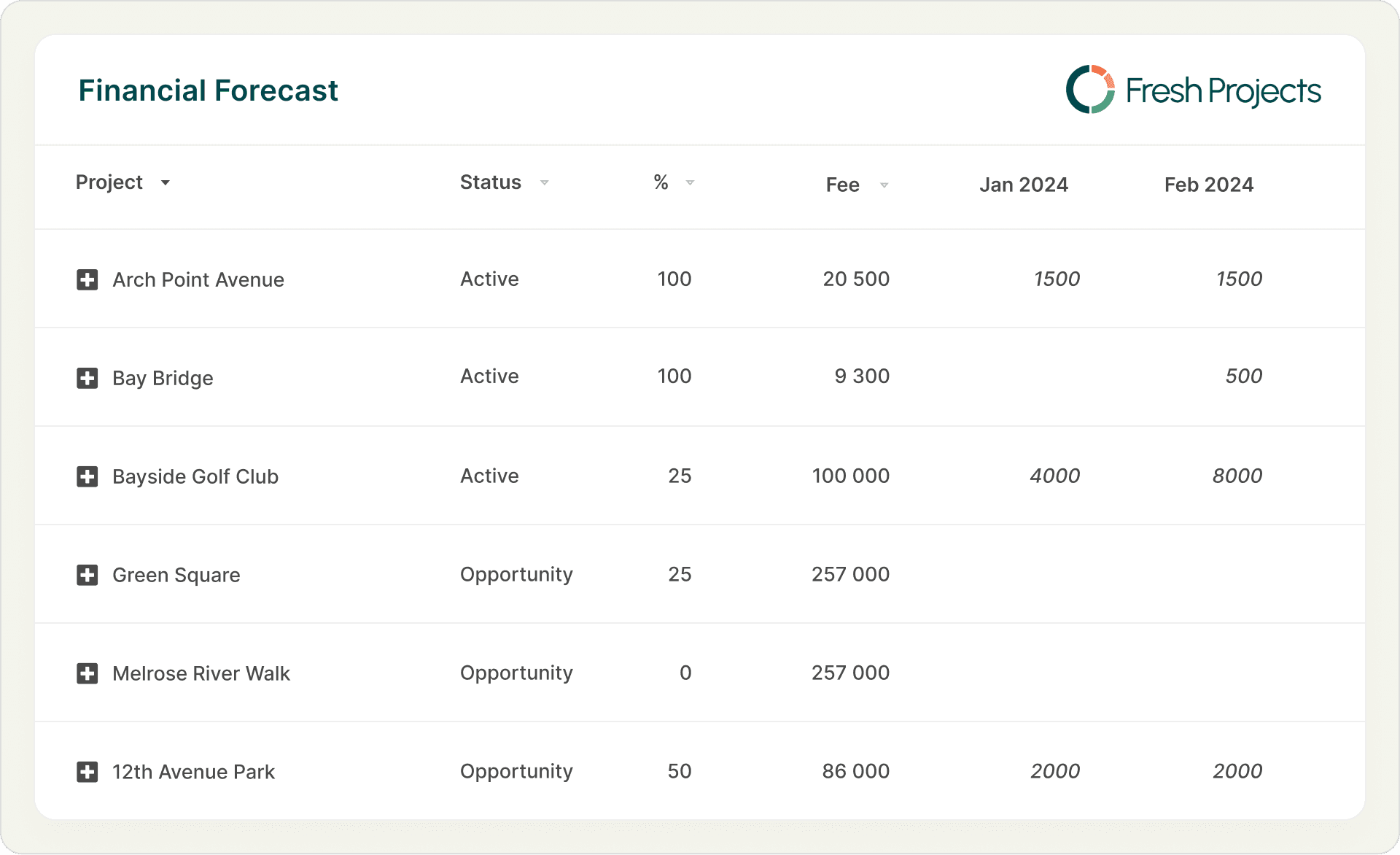This screenshot has width=1400, height=855.
Task: Open the Melrose River Walk project link
Action: [201, 673]
